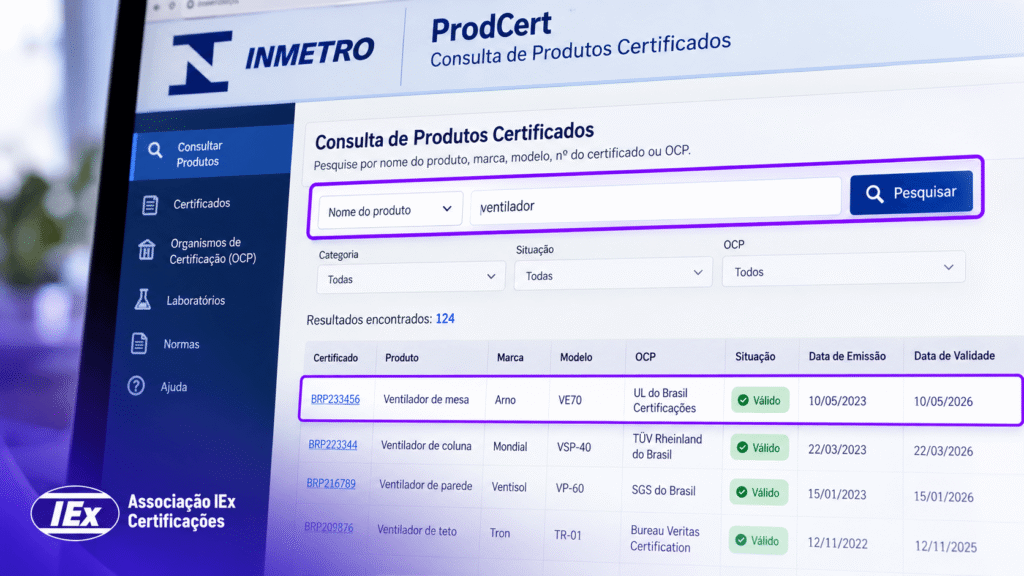Image resolution: width=1024 pixels, height=576 pixels.
Task: Click the Ventilador de coluna cell
Action: pyautogui.click(x=426, y=446)
